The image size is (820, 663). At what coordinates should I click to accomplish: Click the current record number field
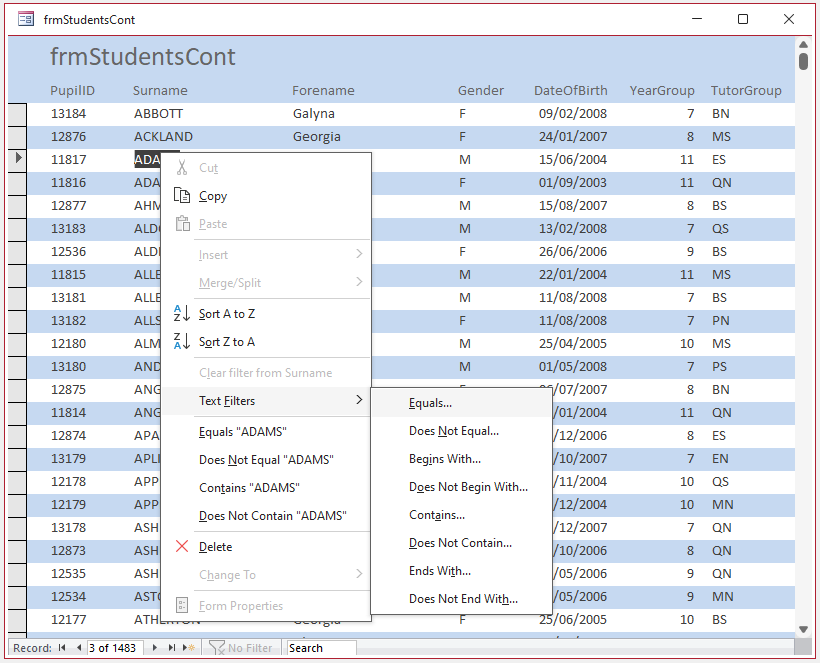(x=115, y=648)
